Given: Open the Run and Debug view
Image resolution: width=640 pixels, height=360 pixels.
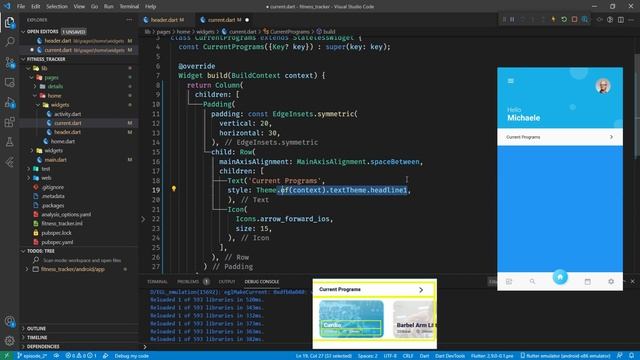Looking at the screenshot, I should click(x=9, y=102).
